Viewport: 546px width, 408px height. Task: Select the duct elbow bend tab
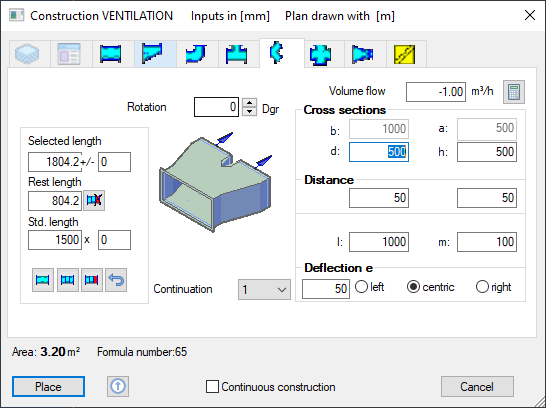point(196,54)
